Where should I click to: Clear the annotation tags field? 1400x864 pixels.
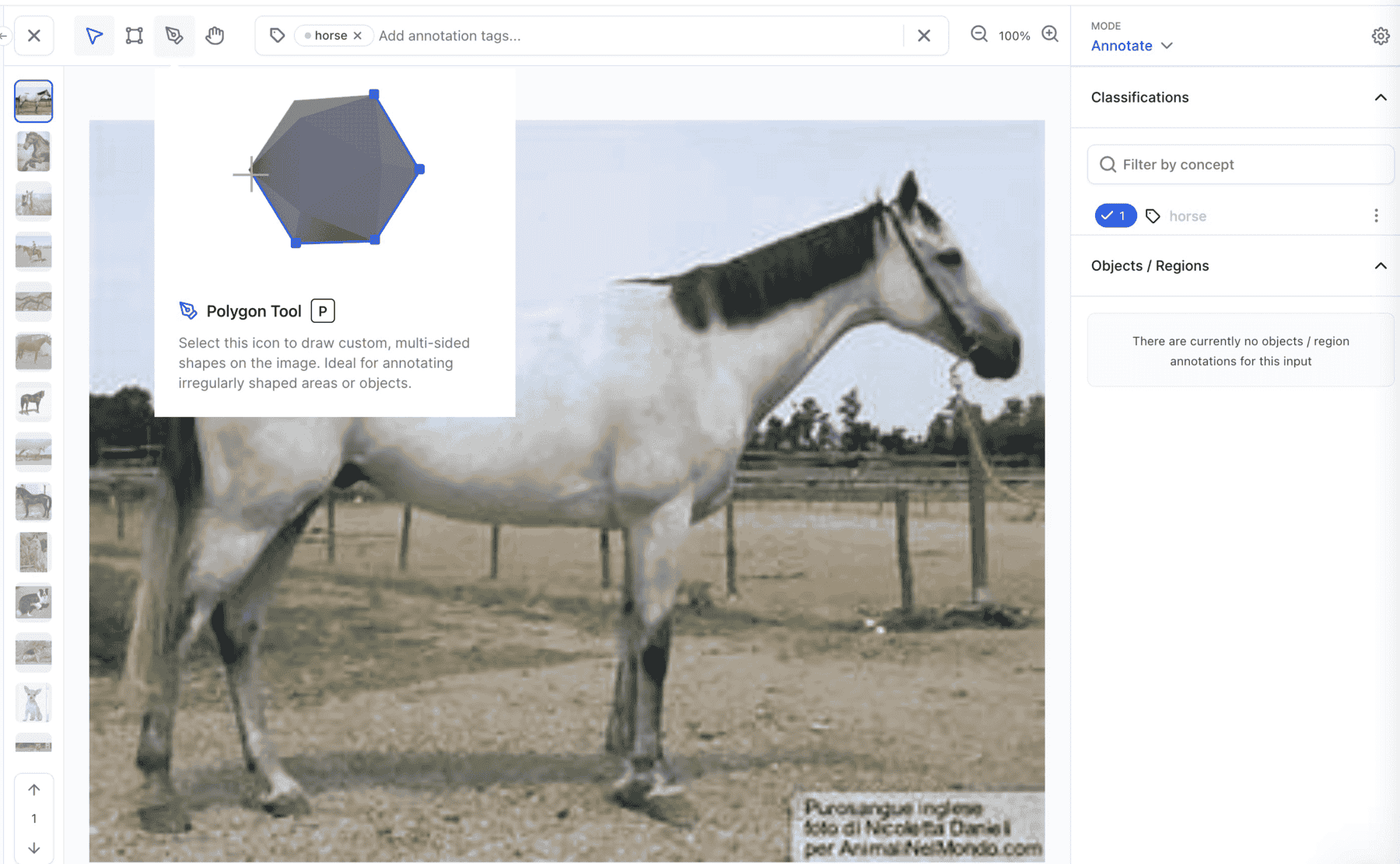point(924,36)
